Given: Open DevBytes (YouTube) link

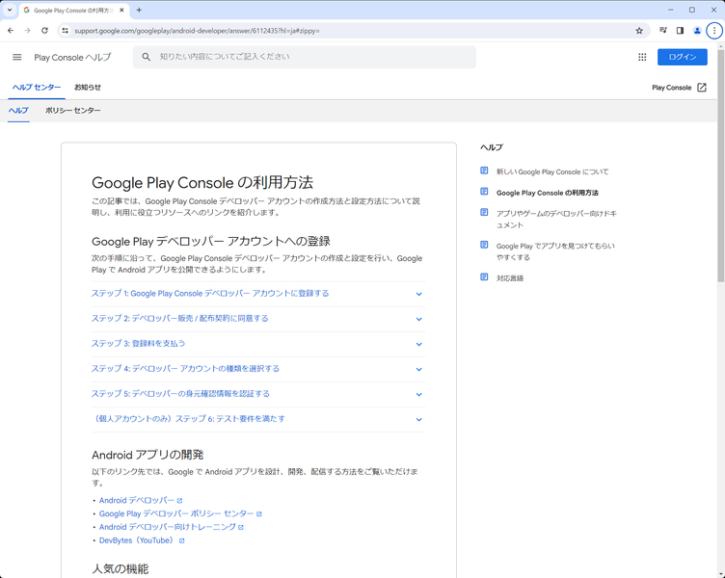Looking at the screenshot, I should pyautogui.click(x=137, y=541).
